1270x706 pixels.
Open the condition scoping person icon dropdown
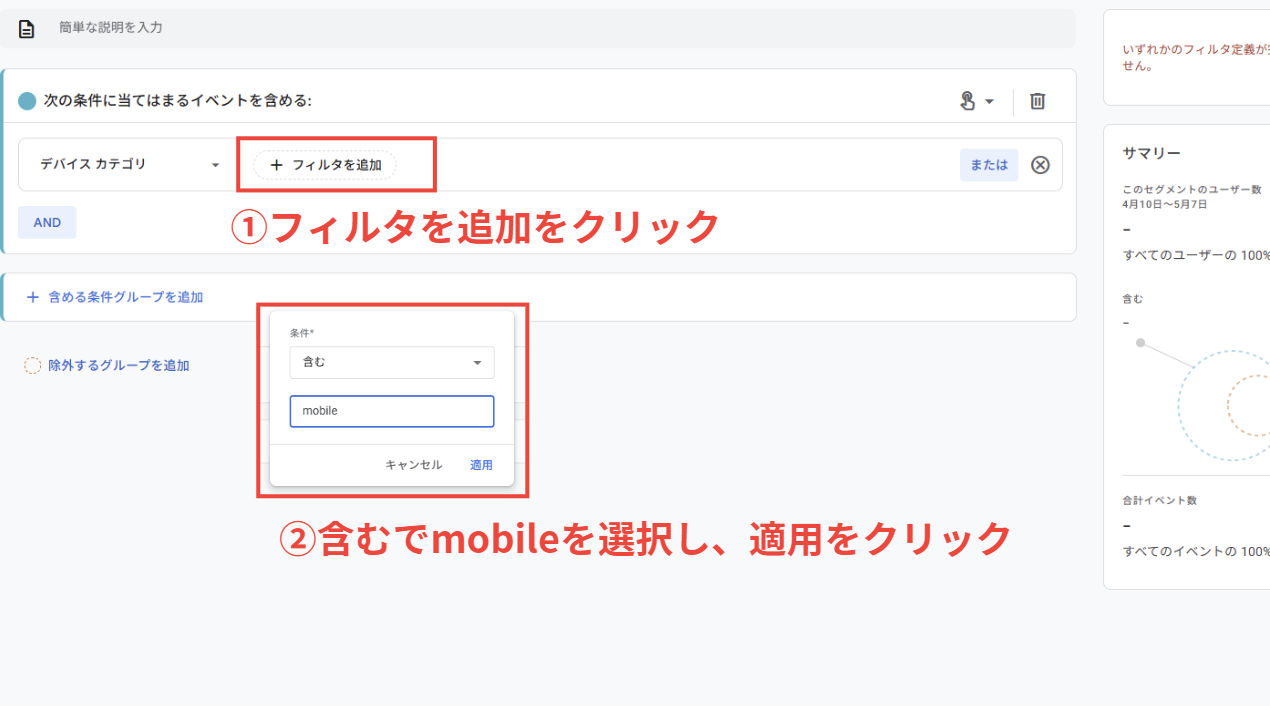point(976,101)
